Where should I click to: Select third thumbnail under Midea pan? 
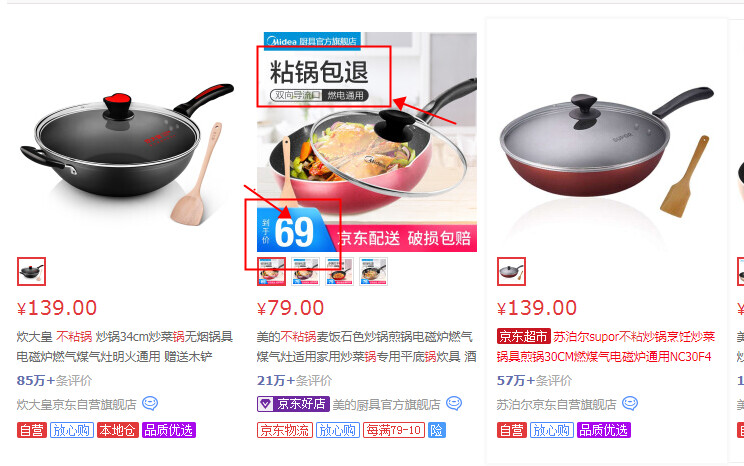click(x=339, y=271)
